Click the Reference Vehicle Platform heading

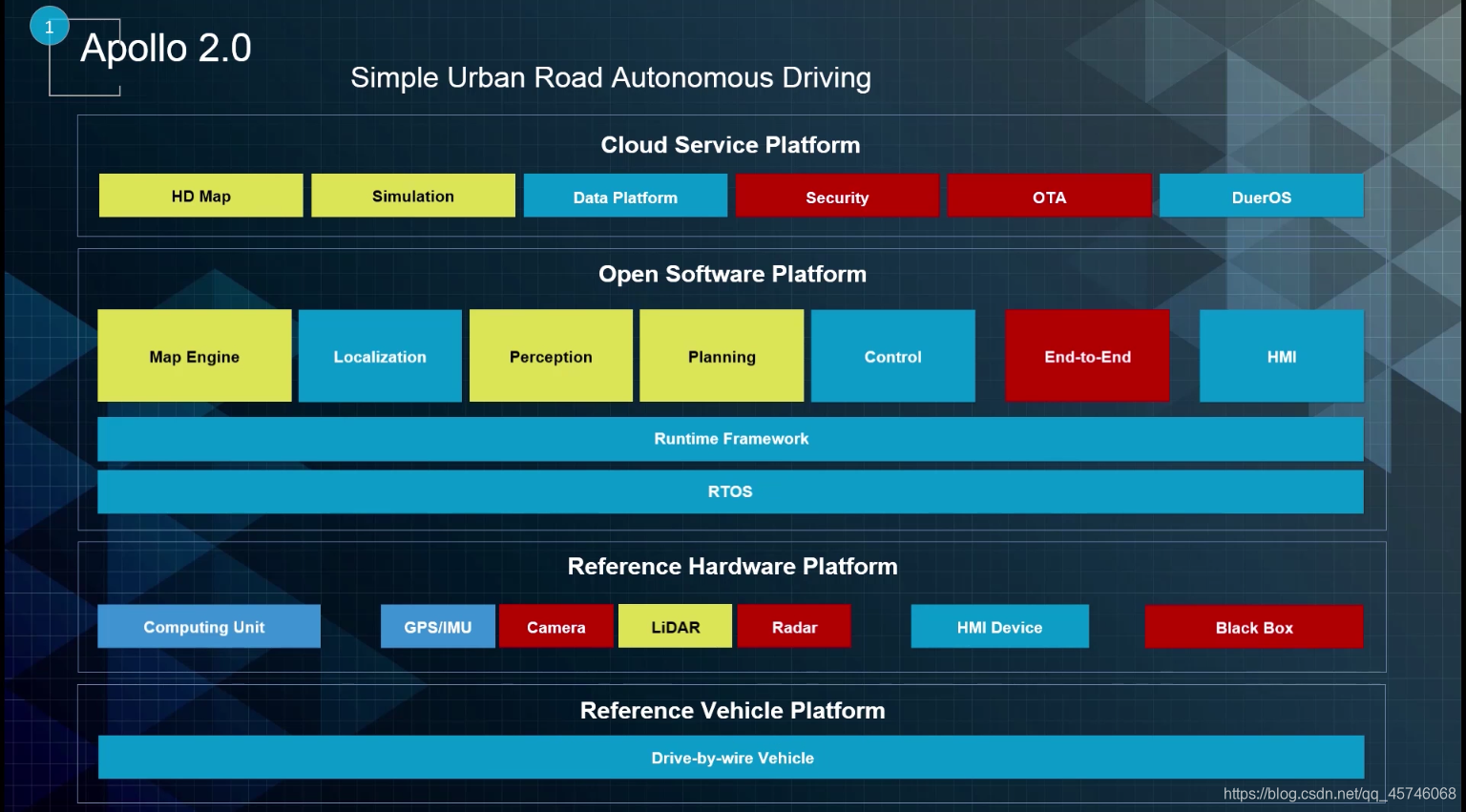[732, 711]
